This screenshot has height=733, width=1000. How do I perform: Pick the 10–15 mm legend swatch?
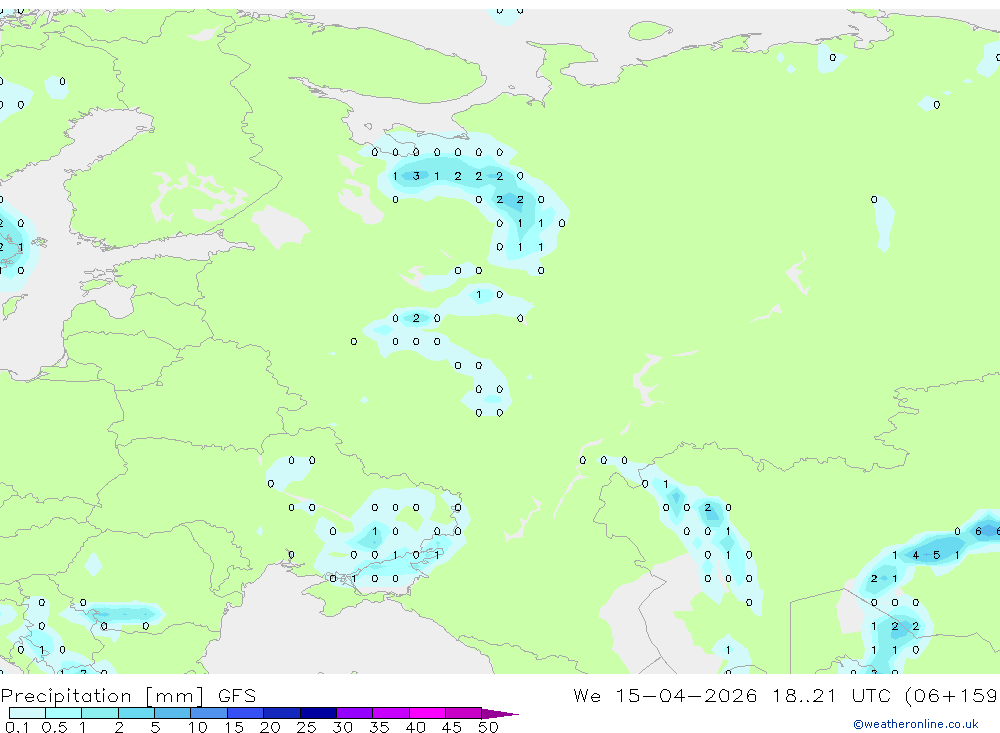pyautogui.click(x=209, y=713)
